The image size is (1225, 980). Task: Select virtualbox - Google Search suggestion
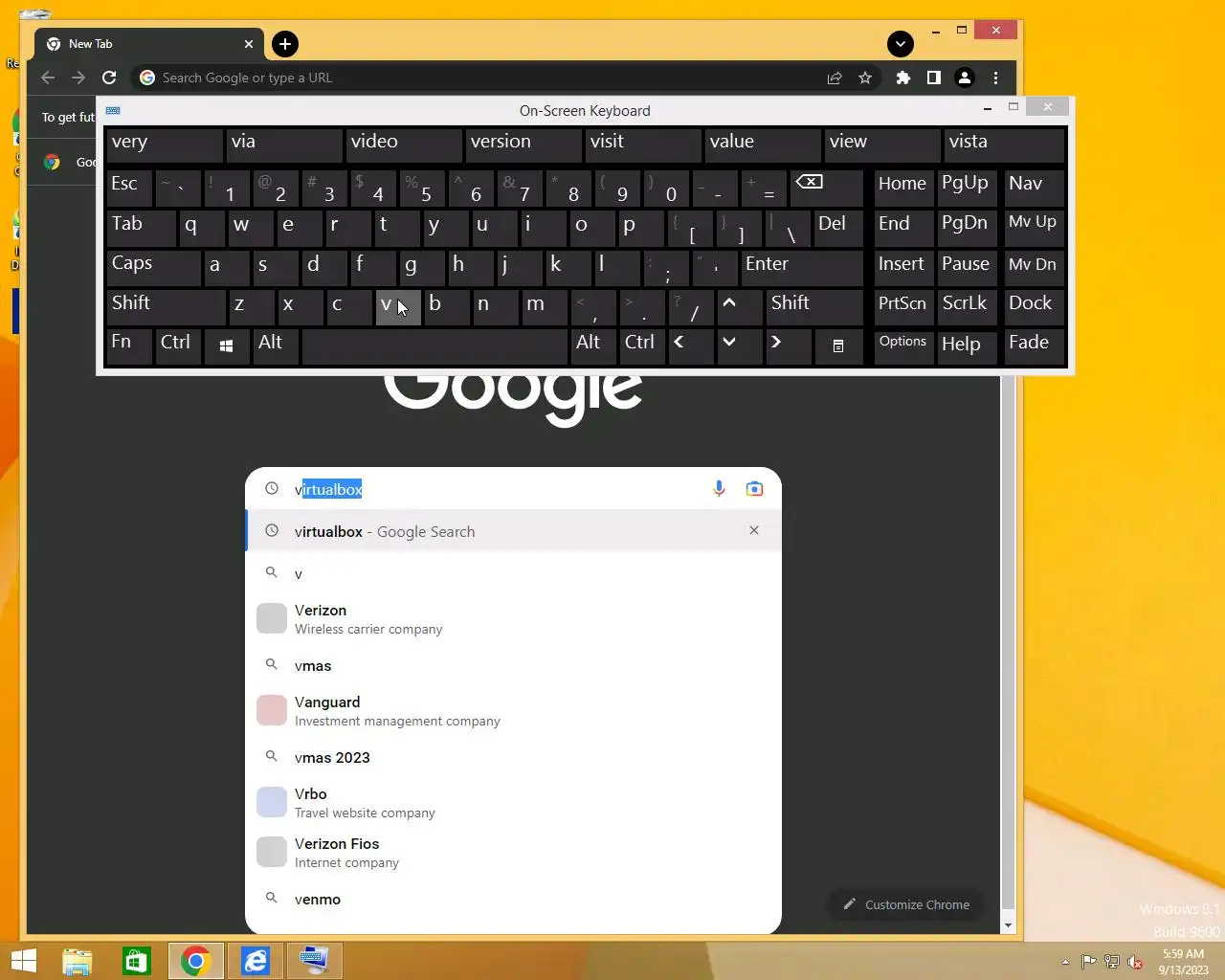point(513,531)
